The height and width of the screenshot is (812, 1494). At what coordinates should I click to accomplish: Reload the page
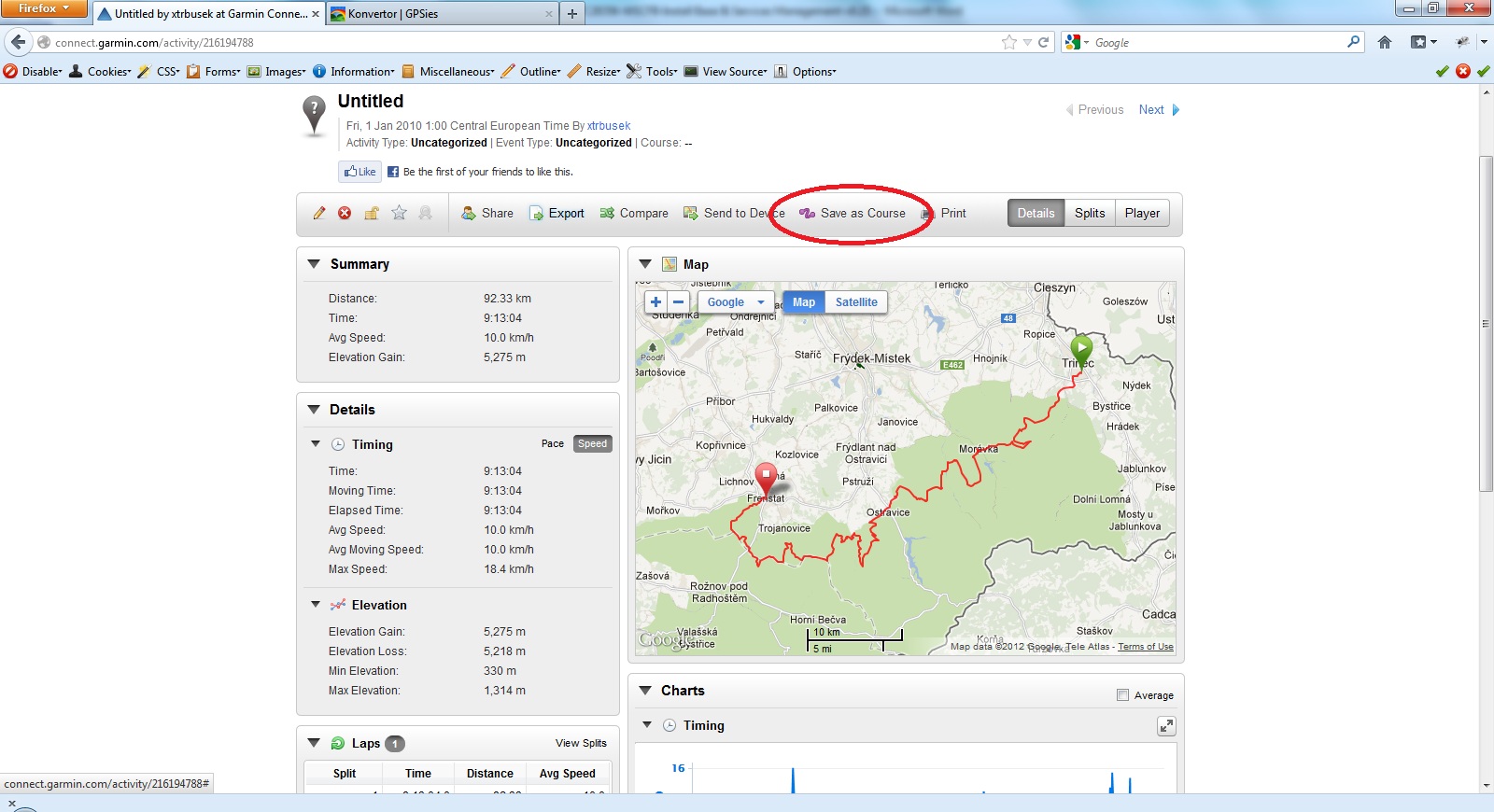tap(1043, 42)
